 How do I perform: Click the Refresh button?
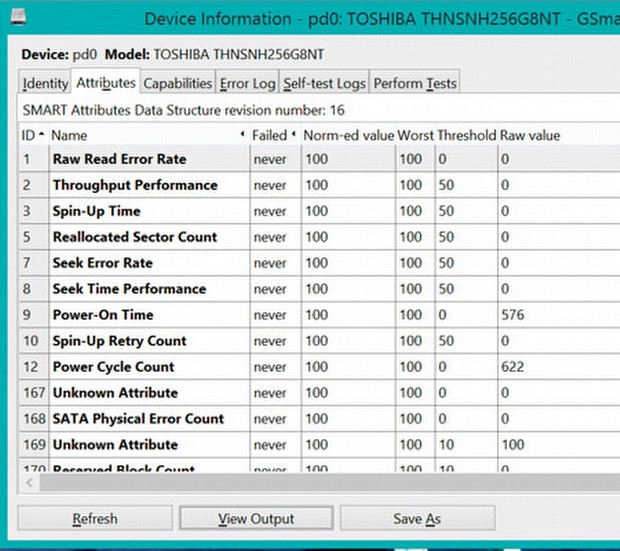(95, 518)
